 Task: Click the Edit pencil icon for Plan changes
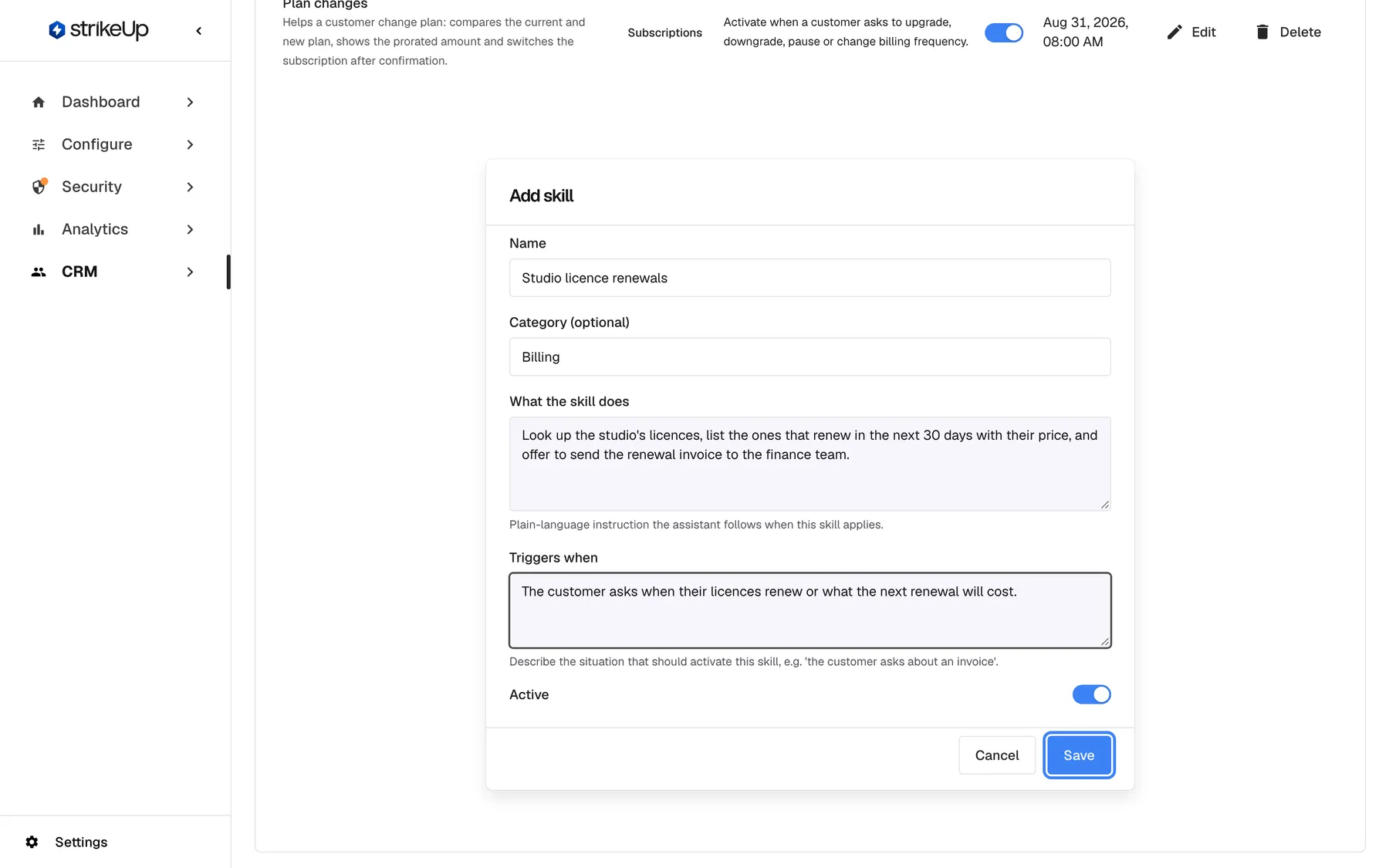(x=1174, y=32)
